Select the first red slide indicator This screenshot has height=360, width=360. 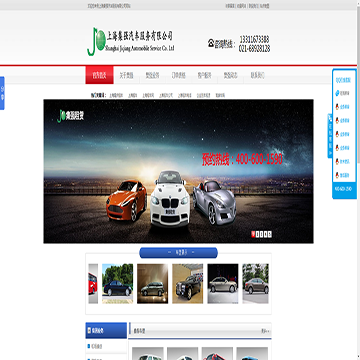click(x=253, y=234)
